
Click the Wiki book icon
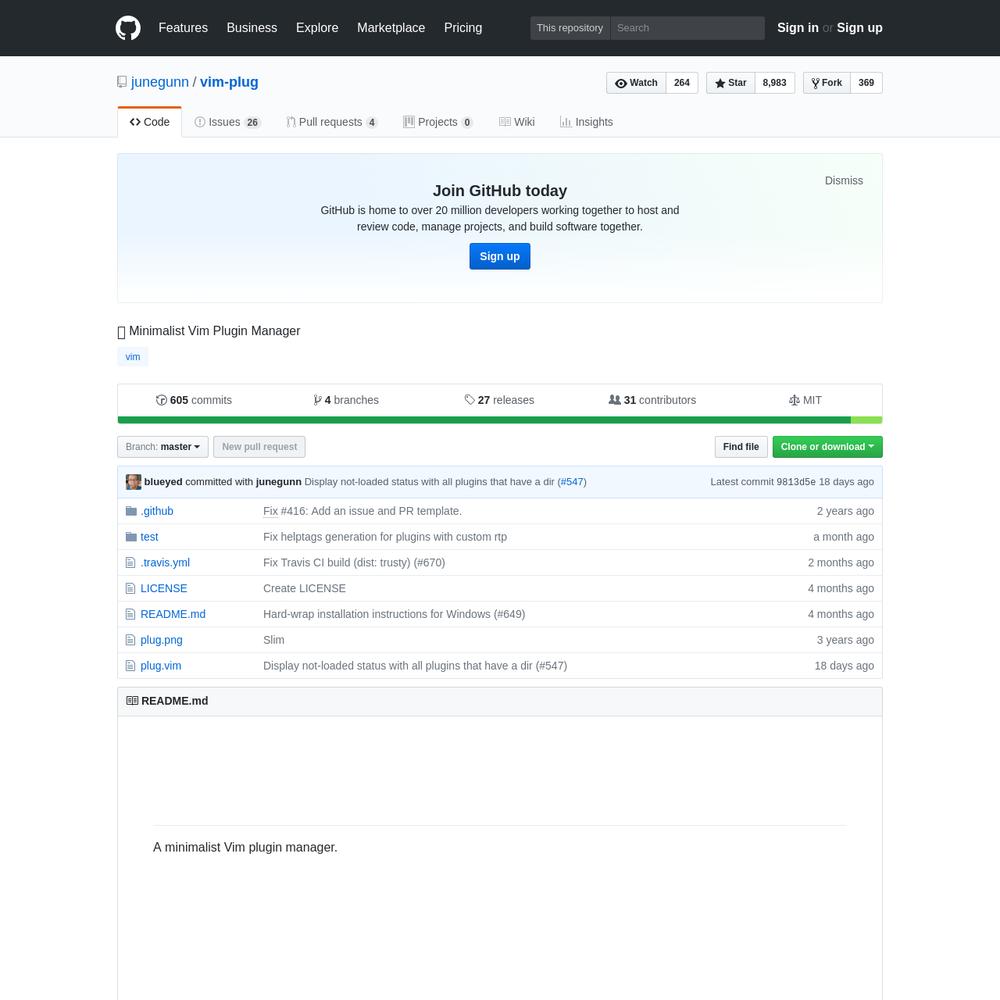click(x=504, y=122)
